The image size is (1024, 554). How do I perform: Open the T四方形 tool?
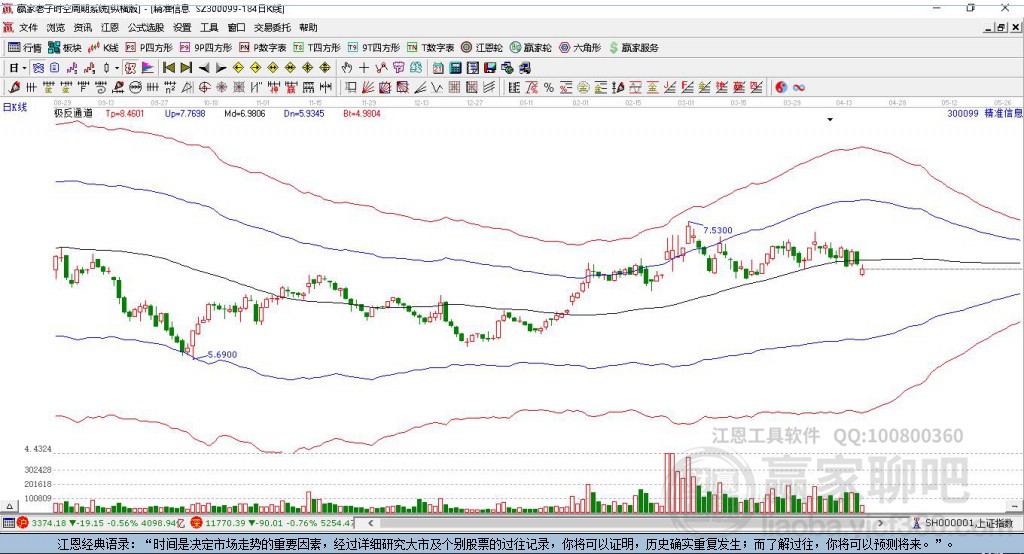pyautogui.click(x=317, y=48)
